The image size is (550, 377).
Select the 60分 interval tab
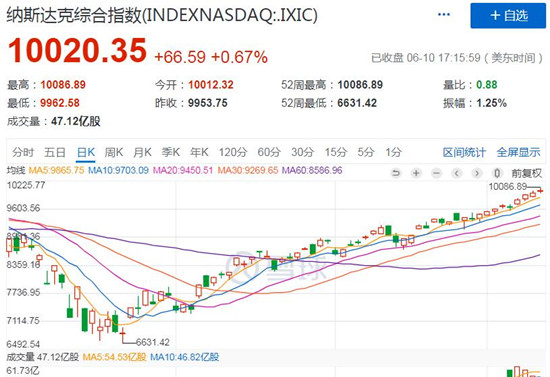[x=269, y=153]
